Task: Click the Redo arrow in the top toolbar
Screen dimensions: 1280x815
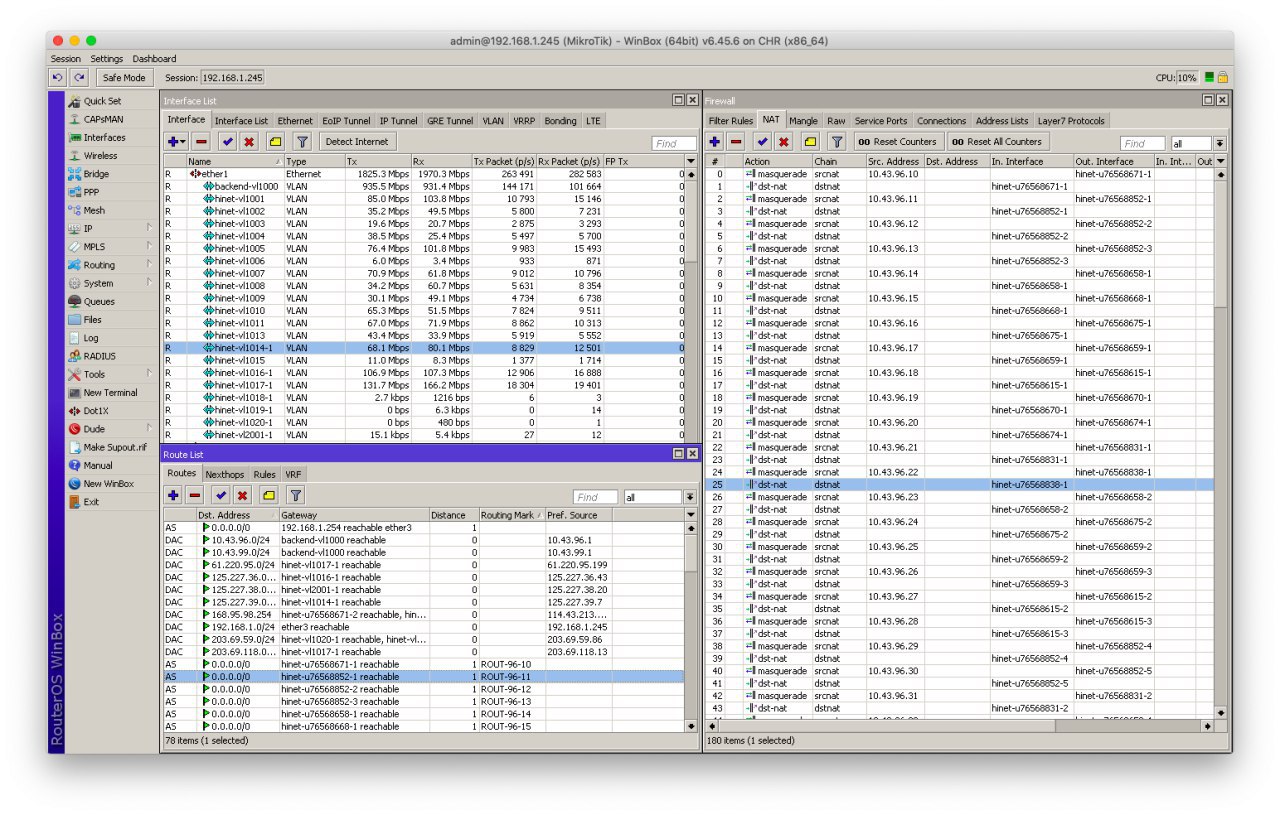Action: [x=79, y=78]
